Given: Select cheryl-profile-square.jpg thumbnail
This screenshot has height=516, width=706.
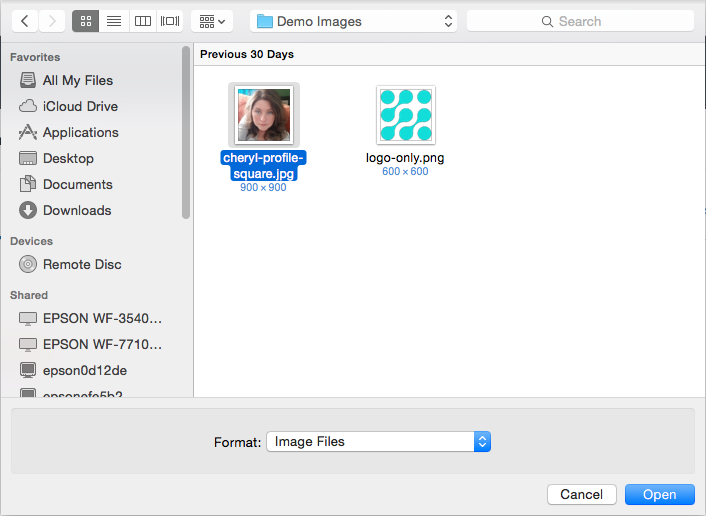Looking at the screenshot, I should [x=264, y=115].
